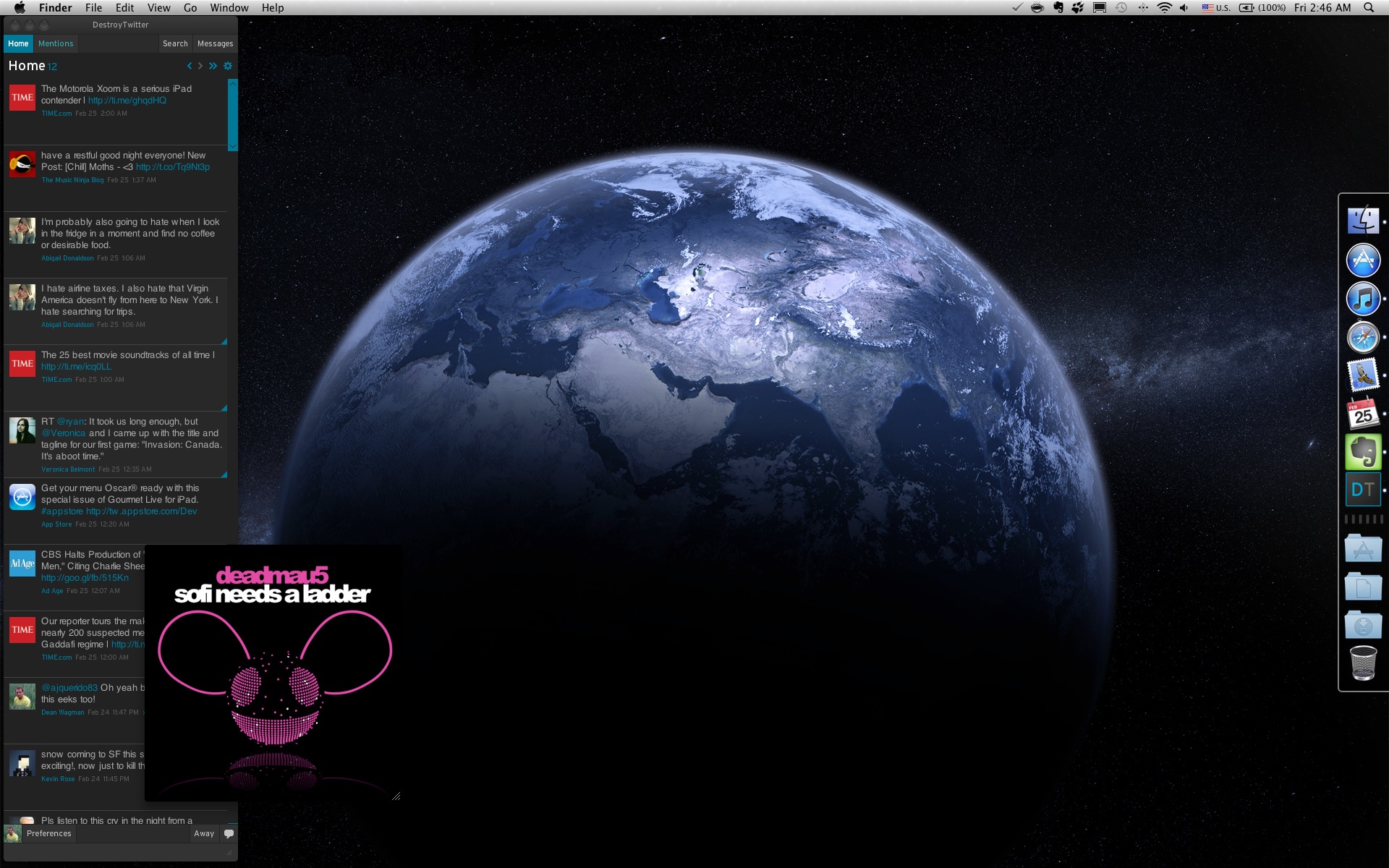Viewport: 1389px width, 868px height.
Task: Click the deadmau5 album artwork thumbnail
Action: pyautogui.click(x=273, y=673)
